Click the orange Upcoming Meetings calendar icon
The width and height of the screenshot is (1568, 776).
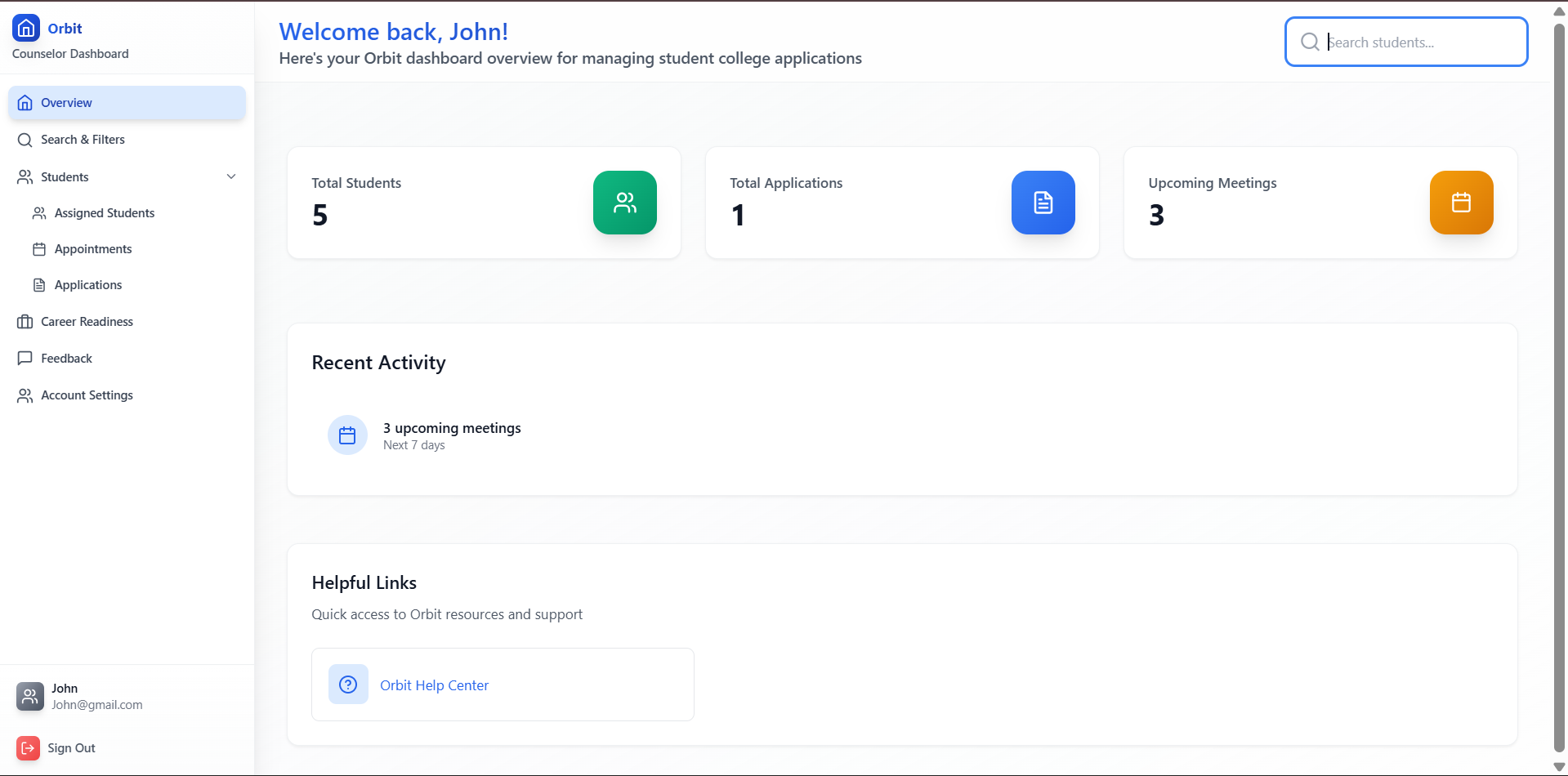pyautogui.click(x=1462, y=203)
